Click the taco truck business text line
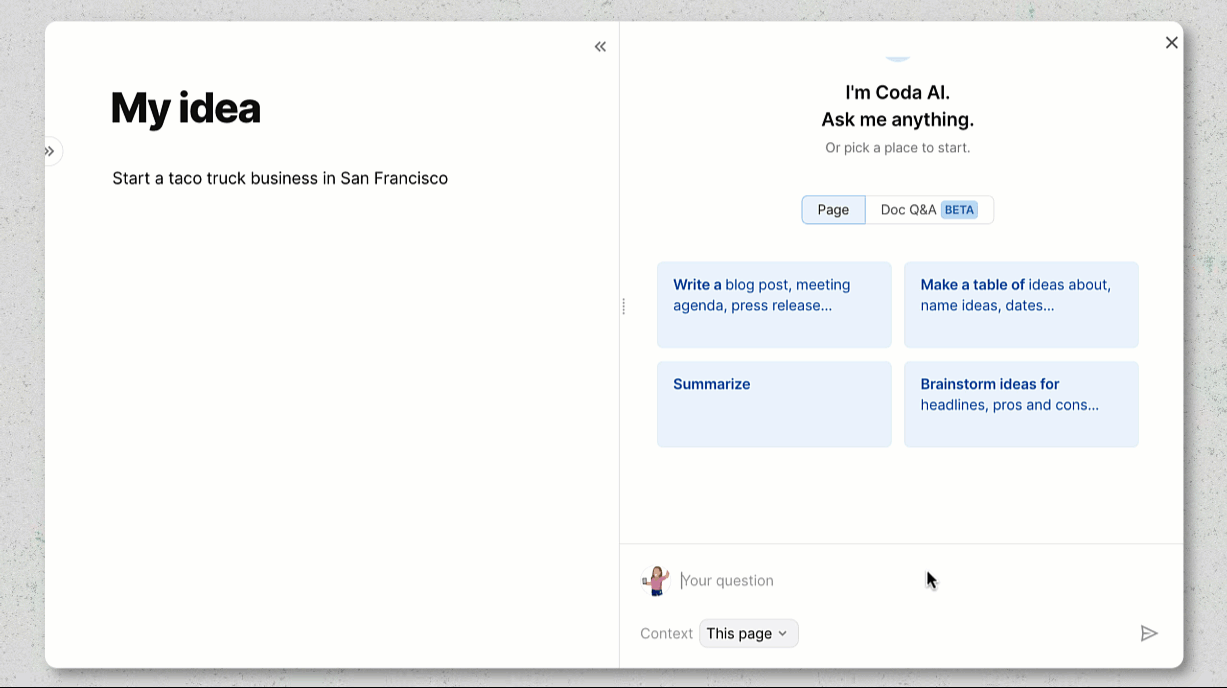This screenshot has height=688, width=1227. [x=280, y=178]
